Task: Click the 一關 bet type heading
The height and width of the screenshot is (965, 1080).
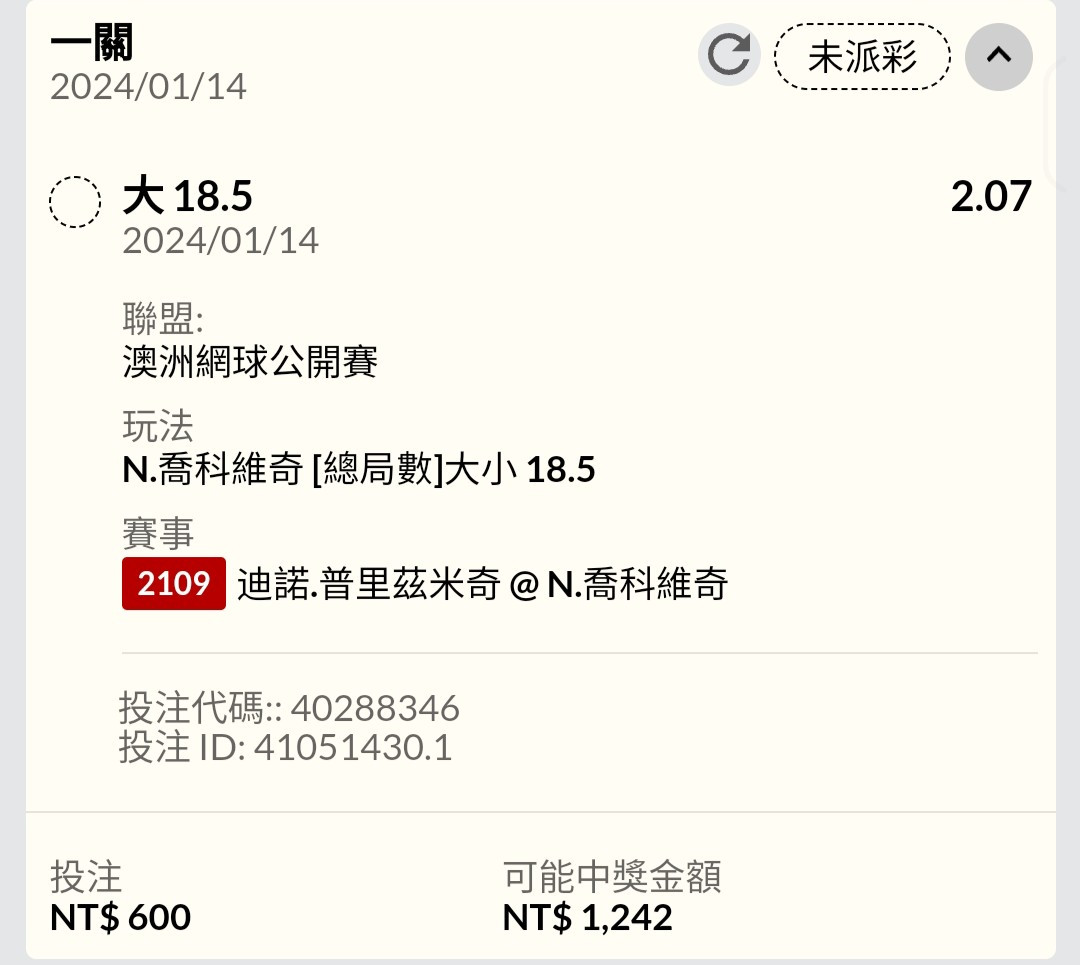Action: pyautogui.click(x=92, y=42)
